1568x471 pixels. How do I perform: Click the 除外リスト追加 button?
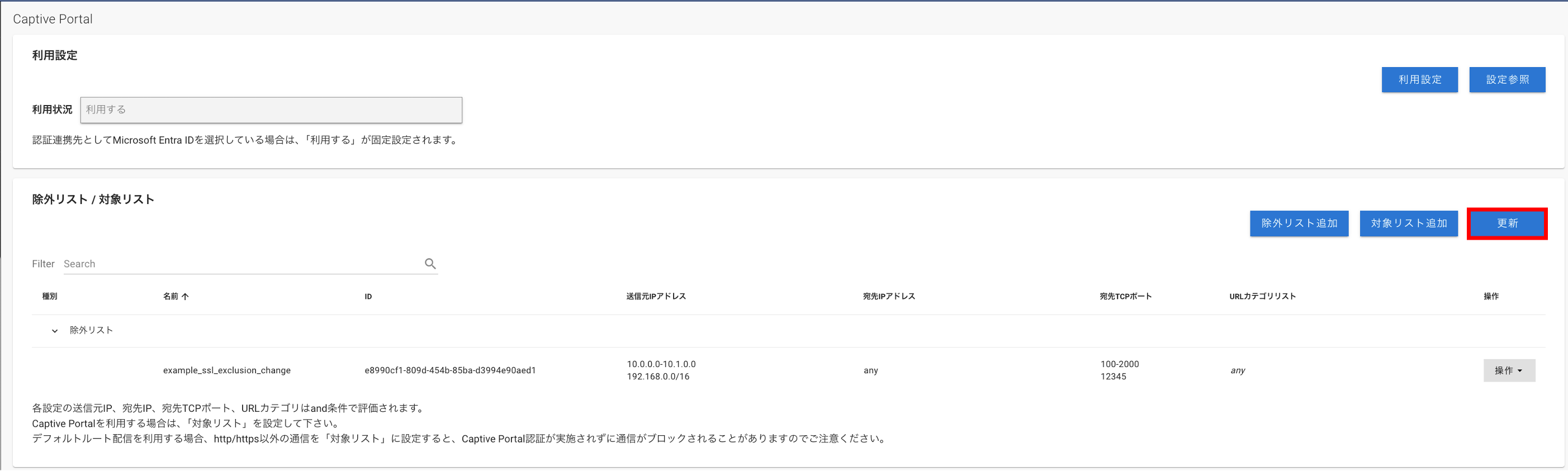pos(1299,223)
